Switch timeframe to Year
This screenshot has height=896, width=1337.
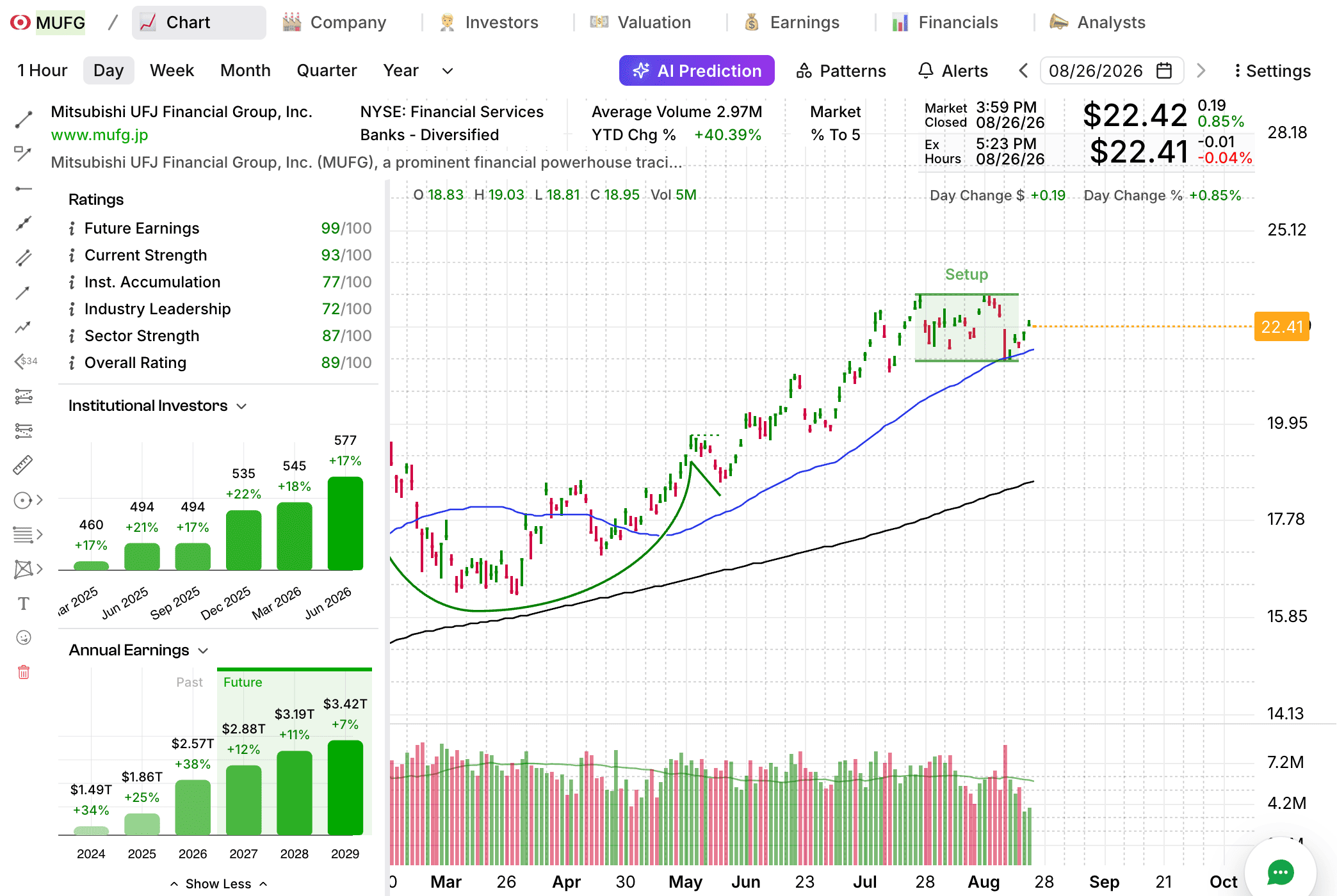(x=401, y=70)
